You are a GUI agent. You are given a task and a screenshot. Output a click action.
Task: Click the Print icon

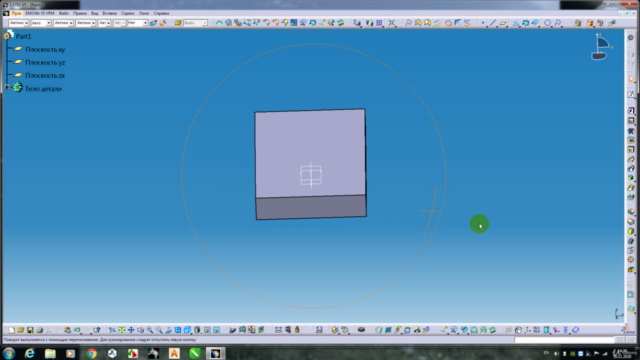tap(39, 330)
